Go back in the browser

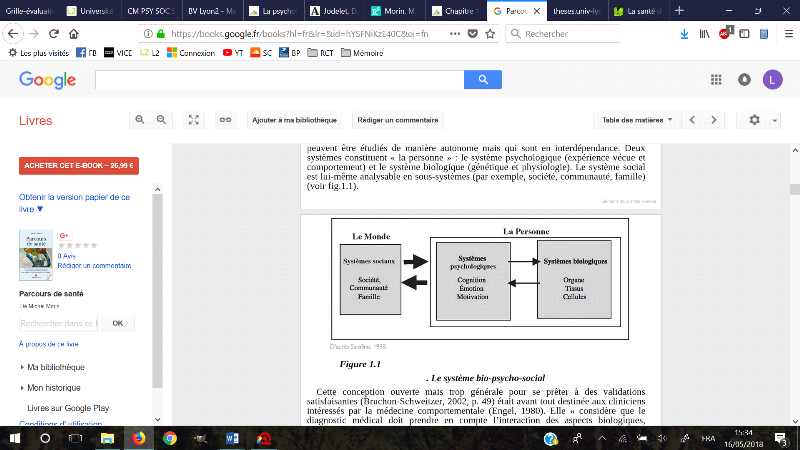tap(13, 34)
